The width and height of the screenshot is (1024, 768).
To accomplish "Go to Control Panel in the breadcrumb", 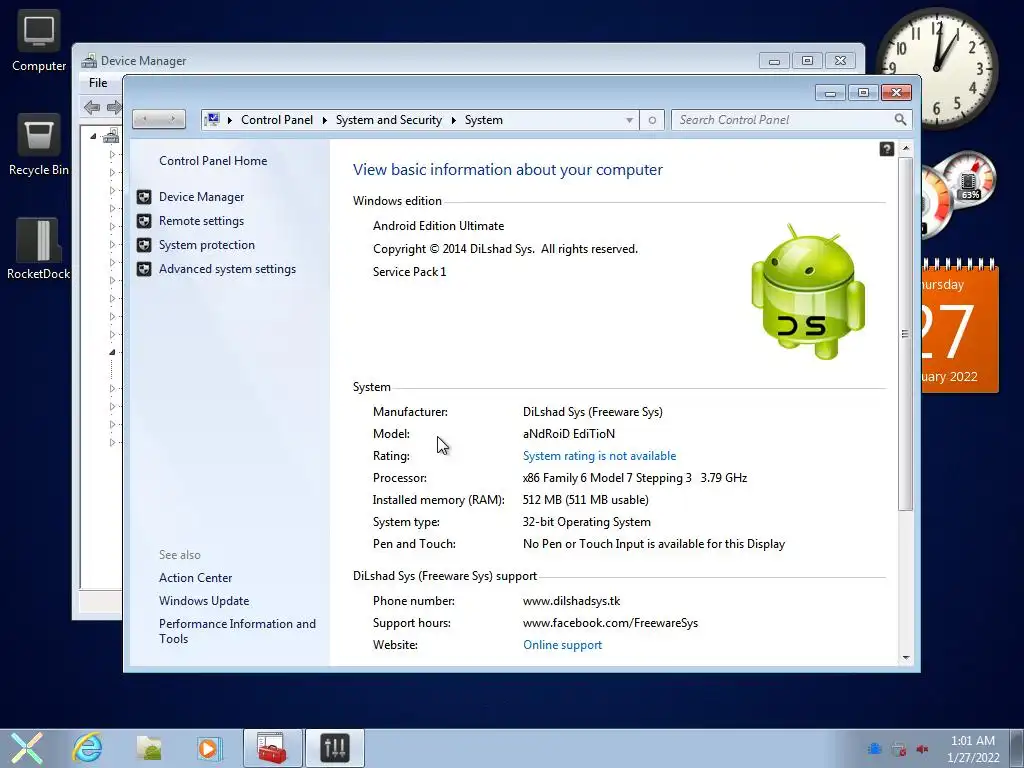I will pos(277,120).
